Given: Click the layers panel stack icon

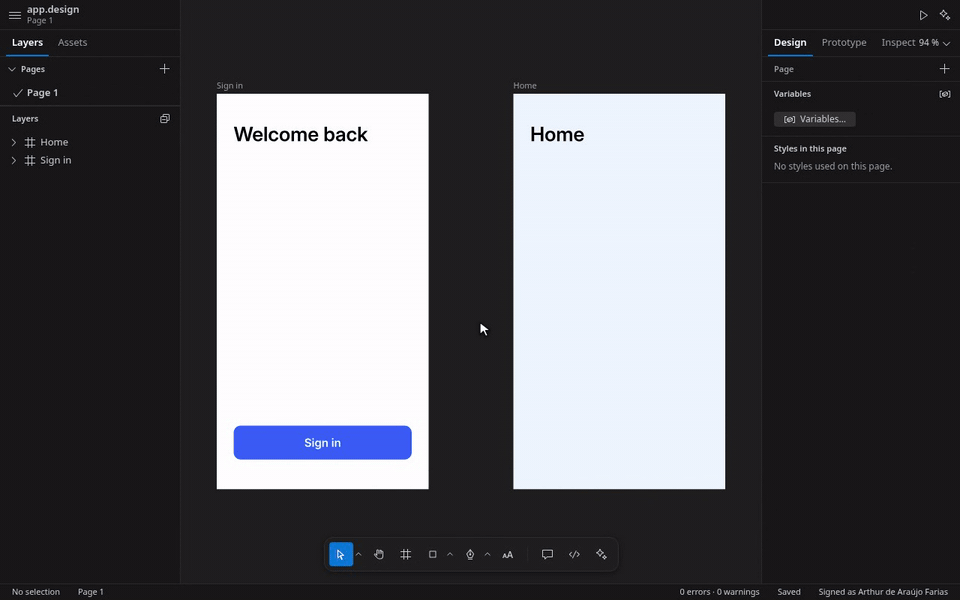Looking at the screenshot, I should 165,119.
